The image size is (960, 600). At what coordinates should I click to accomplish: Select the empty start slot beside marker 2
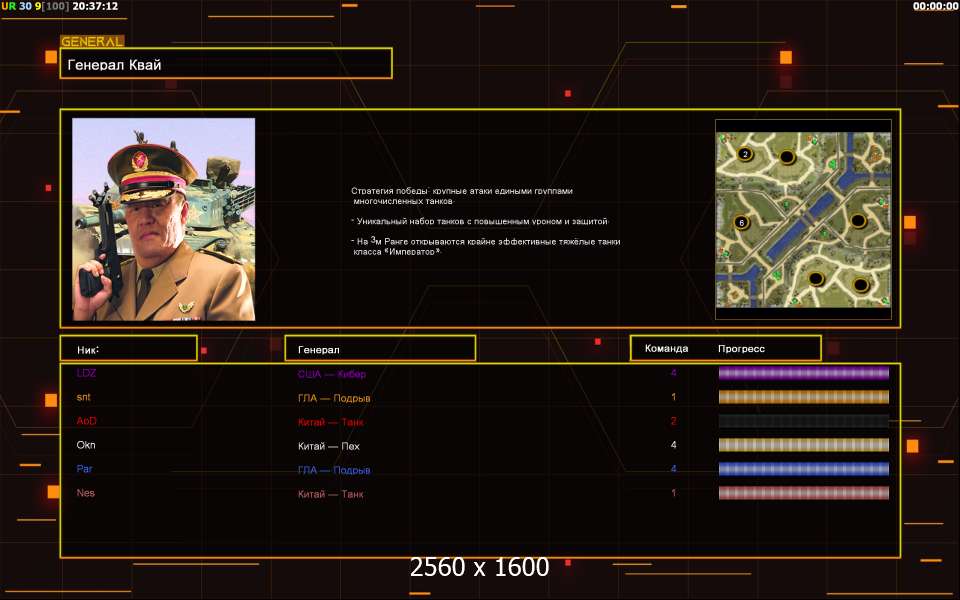[x=787, y=158]
